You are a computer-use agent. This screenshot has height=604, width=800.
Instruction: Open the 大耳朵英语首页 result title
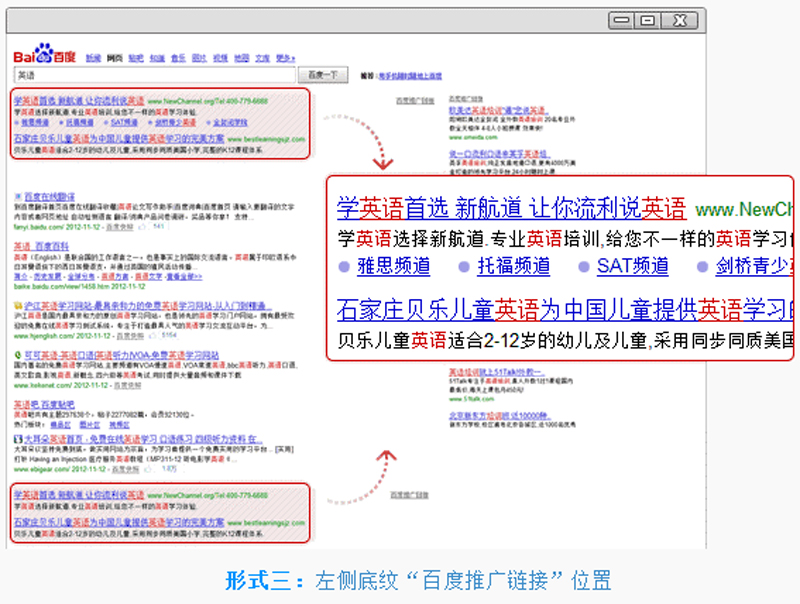point(144,439)
